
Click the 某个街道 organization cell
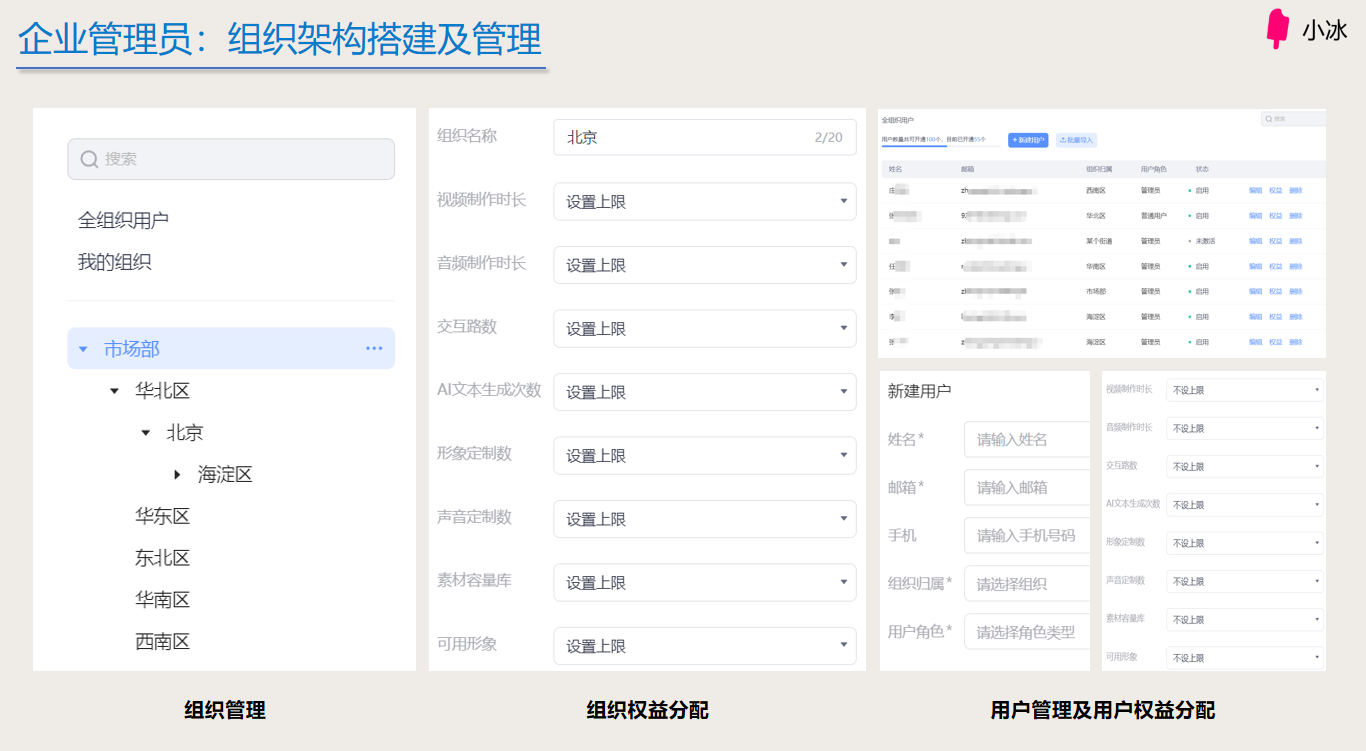coord(1100,241)
